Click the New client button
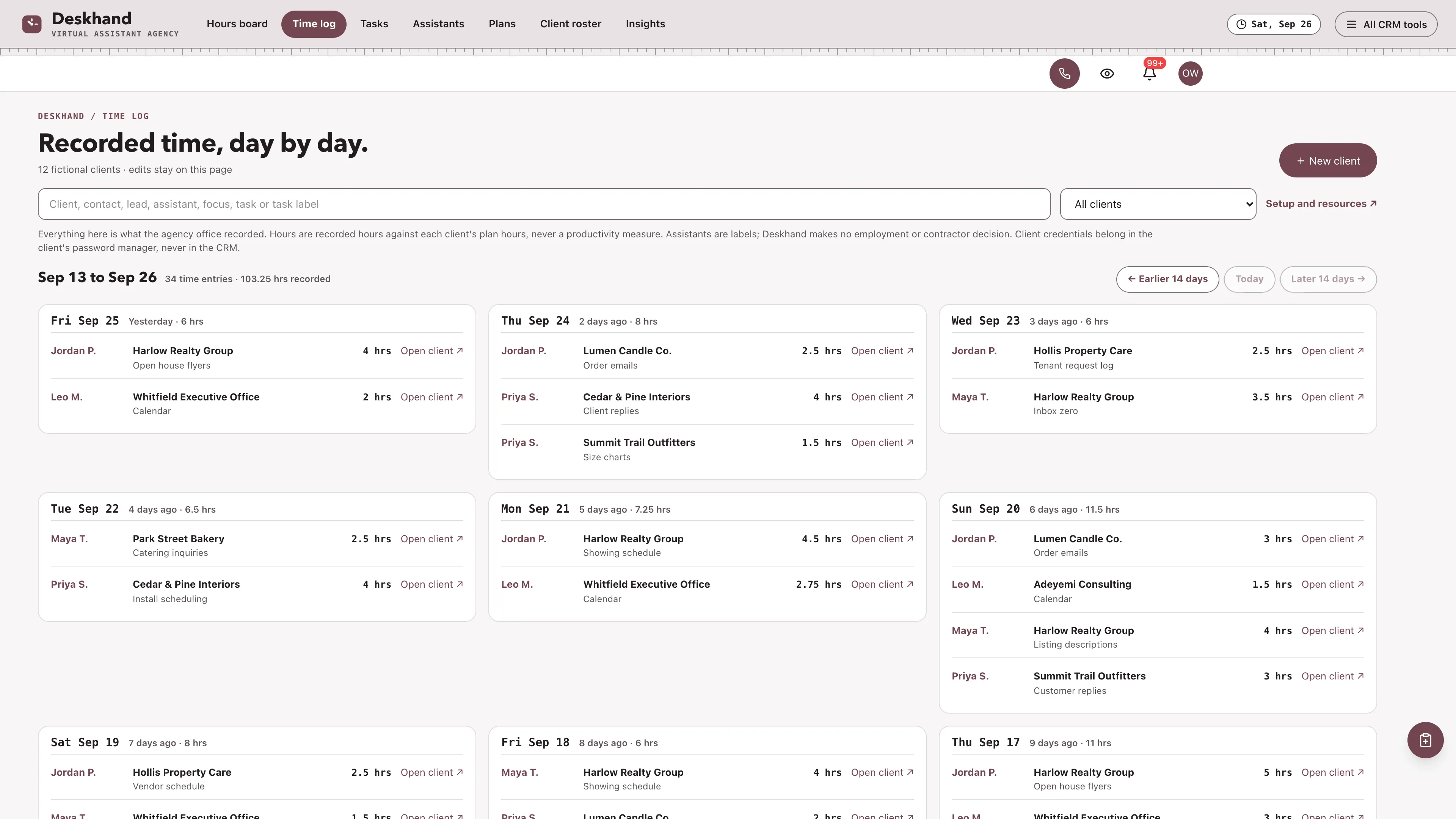The height and width of the screenshot is (819, 1456). (x=1328, y=160)
